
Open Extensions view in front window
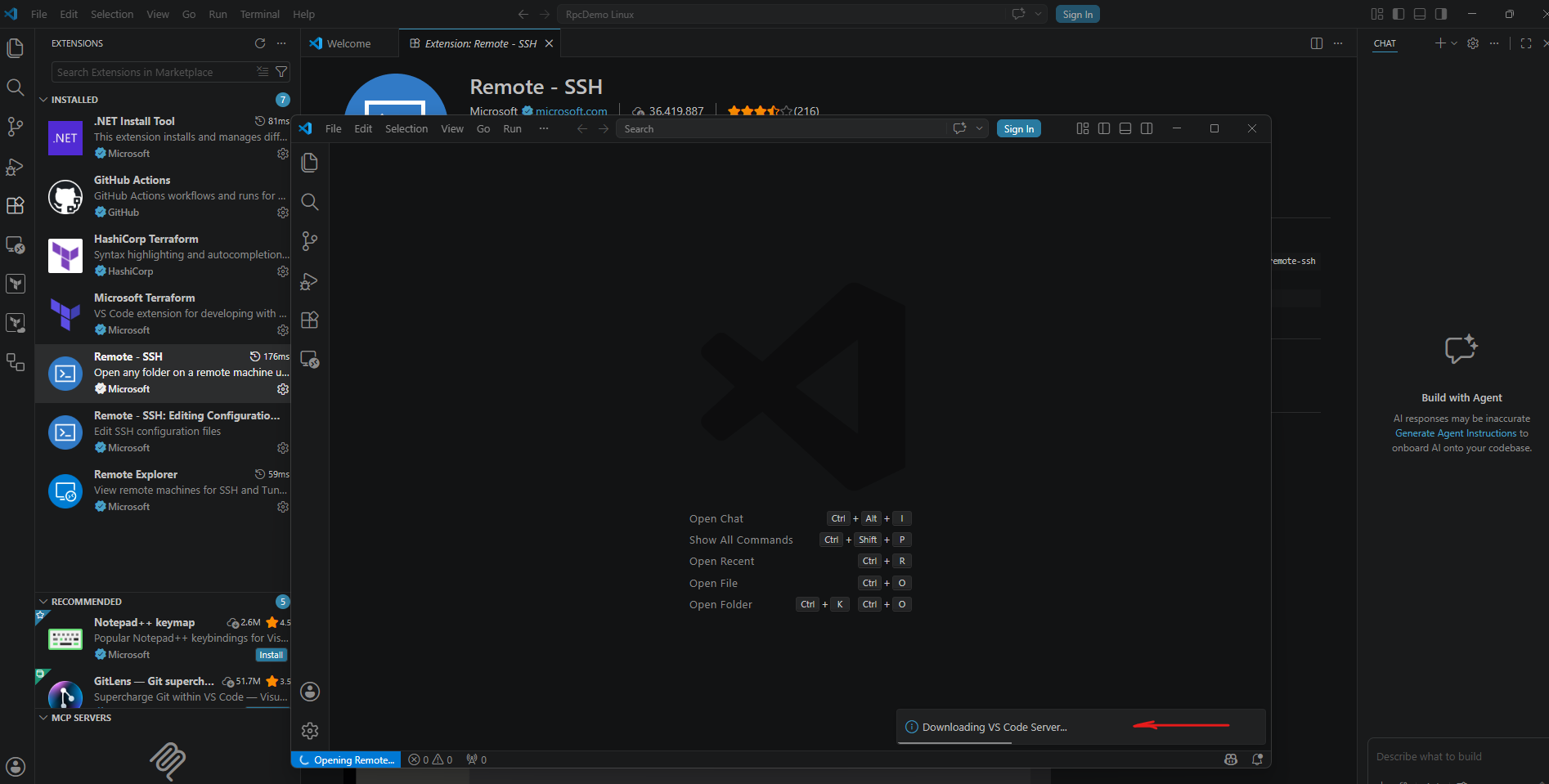point(310,320)
